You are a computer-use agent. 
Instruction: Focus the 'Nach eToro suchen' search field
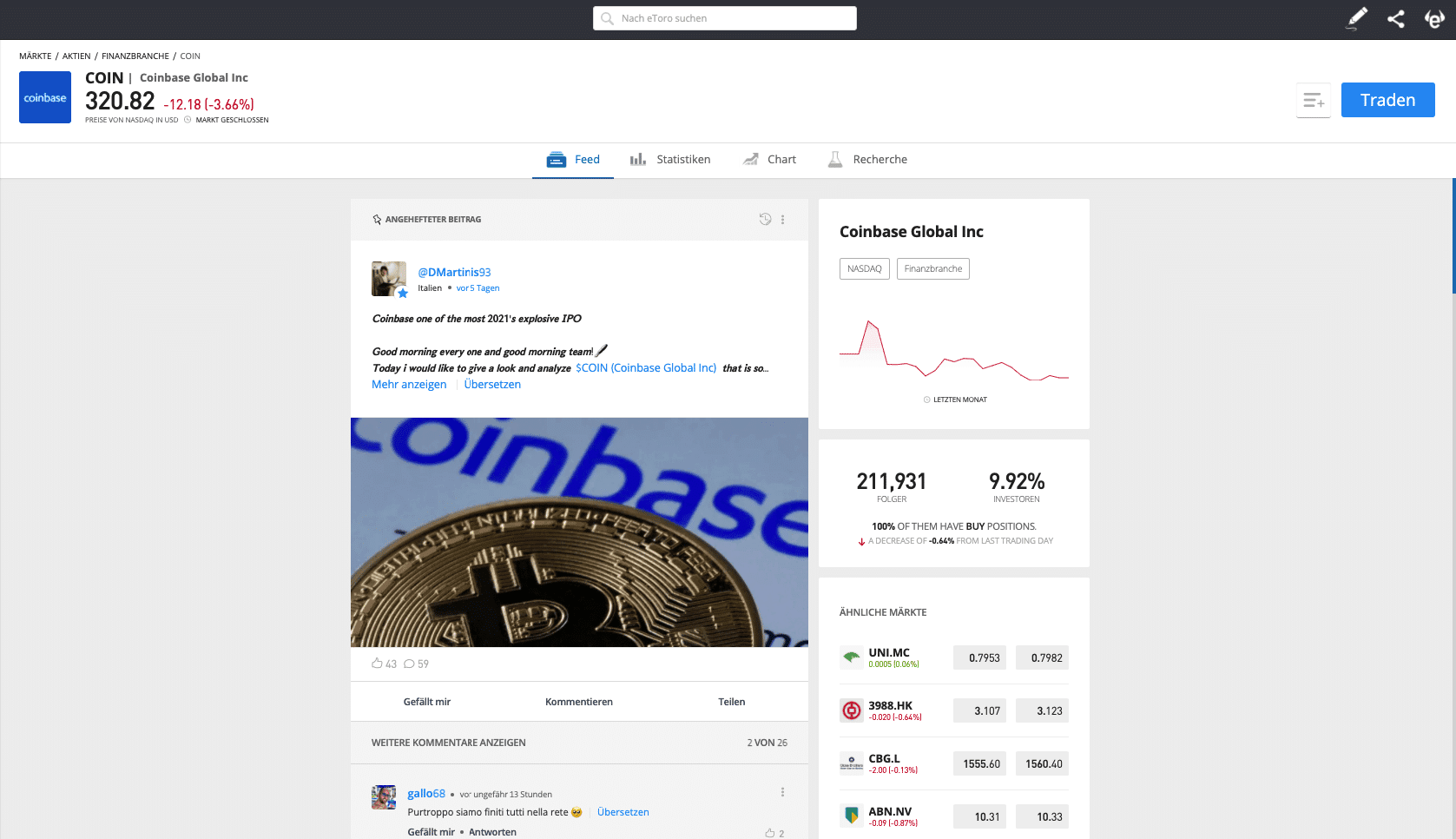point(725,18)
